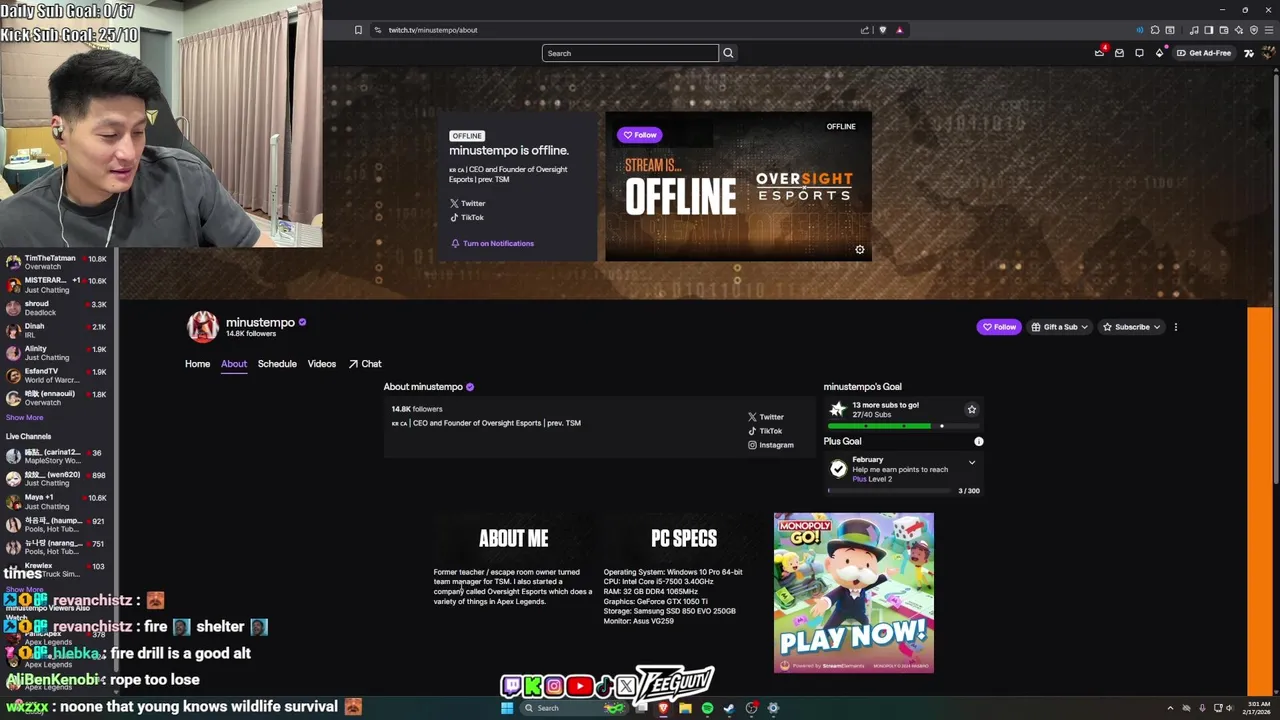Click the Windows Start button

507,708
